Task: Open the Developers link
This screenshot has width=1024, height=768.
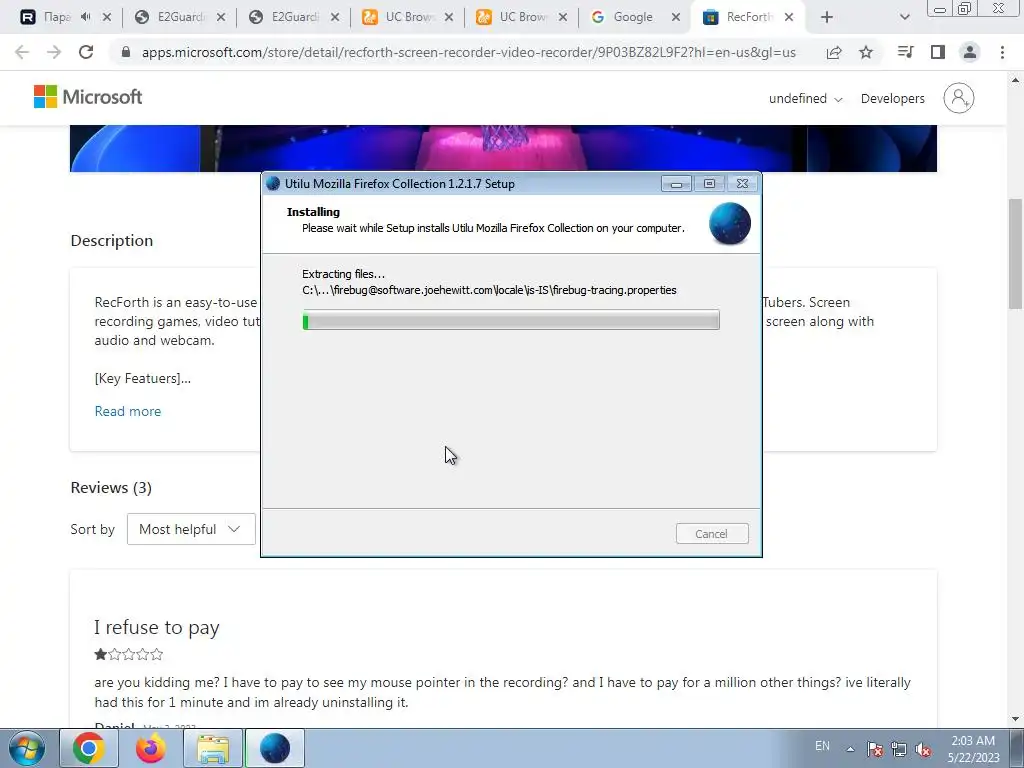Action: [892, 99]
